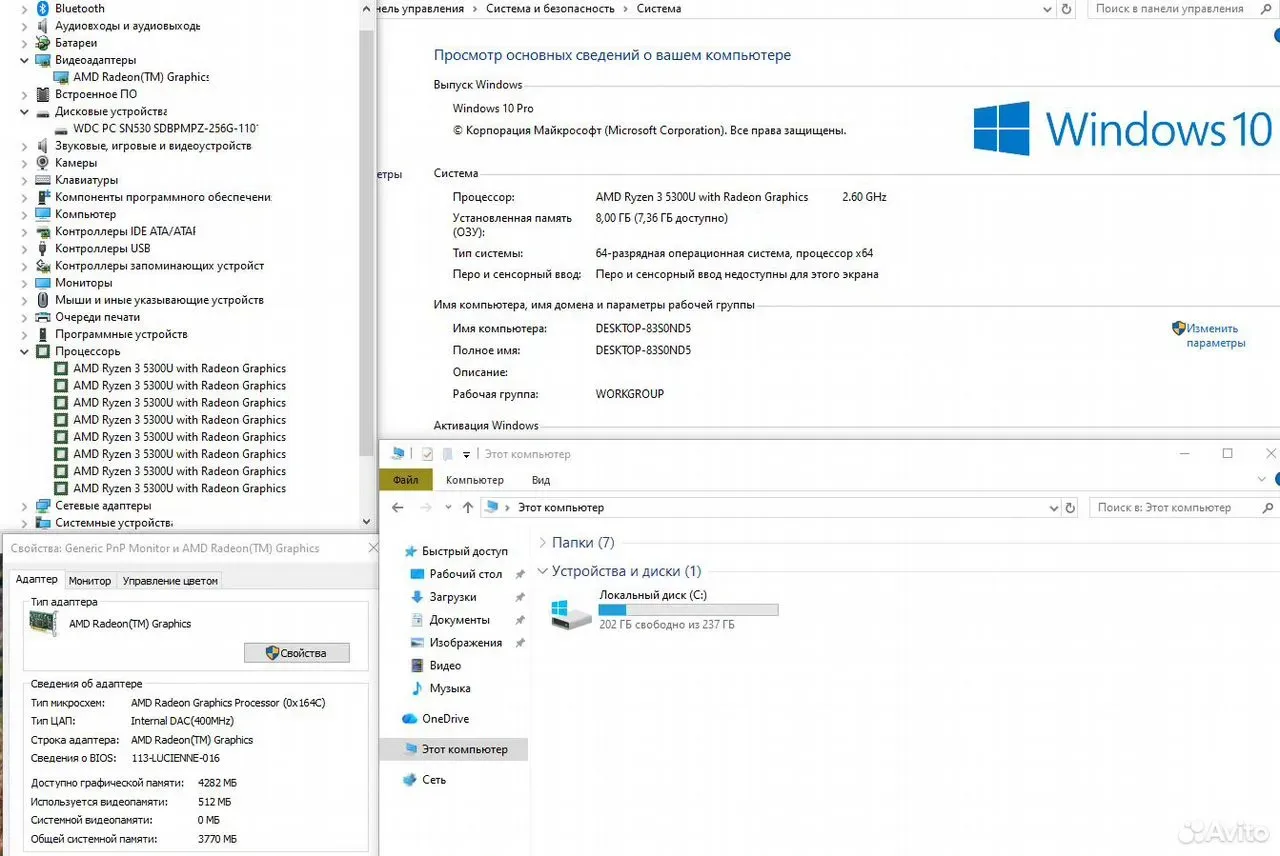Open the Компьютер ribbon tab
Viewport: 1280px width, 856px height.
tap(475, 480)
